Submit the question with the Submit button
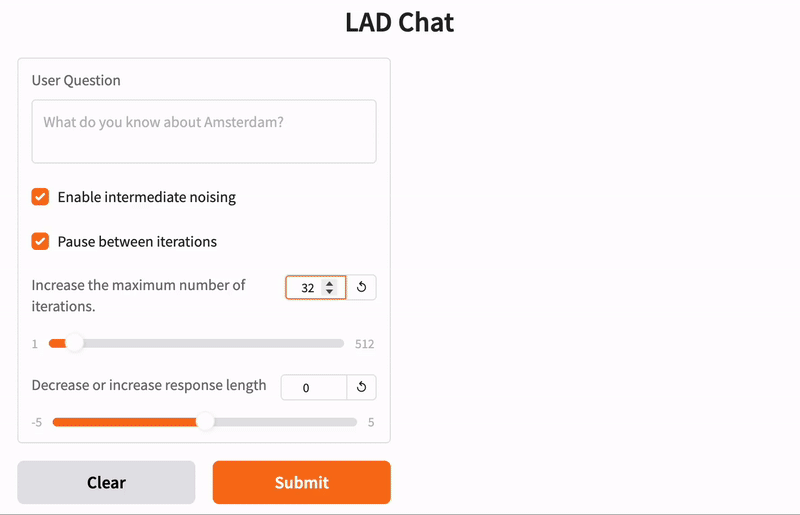800x515 pixels. pyautogui.click(x=302, y=482)
